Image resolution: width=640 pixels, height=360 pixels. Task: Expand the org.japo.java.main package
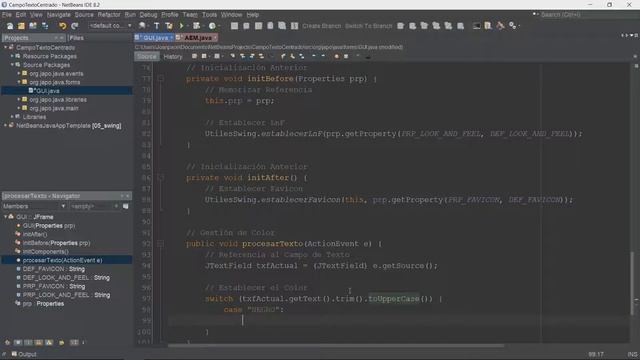coord(19,108)
